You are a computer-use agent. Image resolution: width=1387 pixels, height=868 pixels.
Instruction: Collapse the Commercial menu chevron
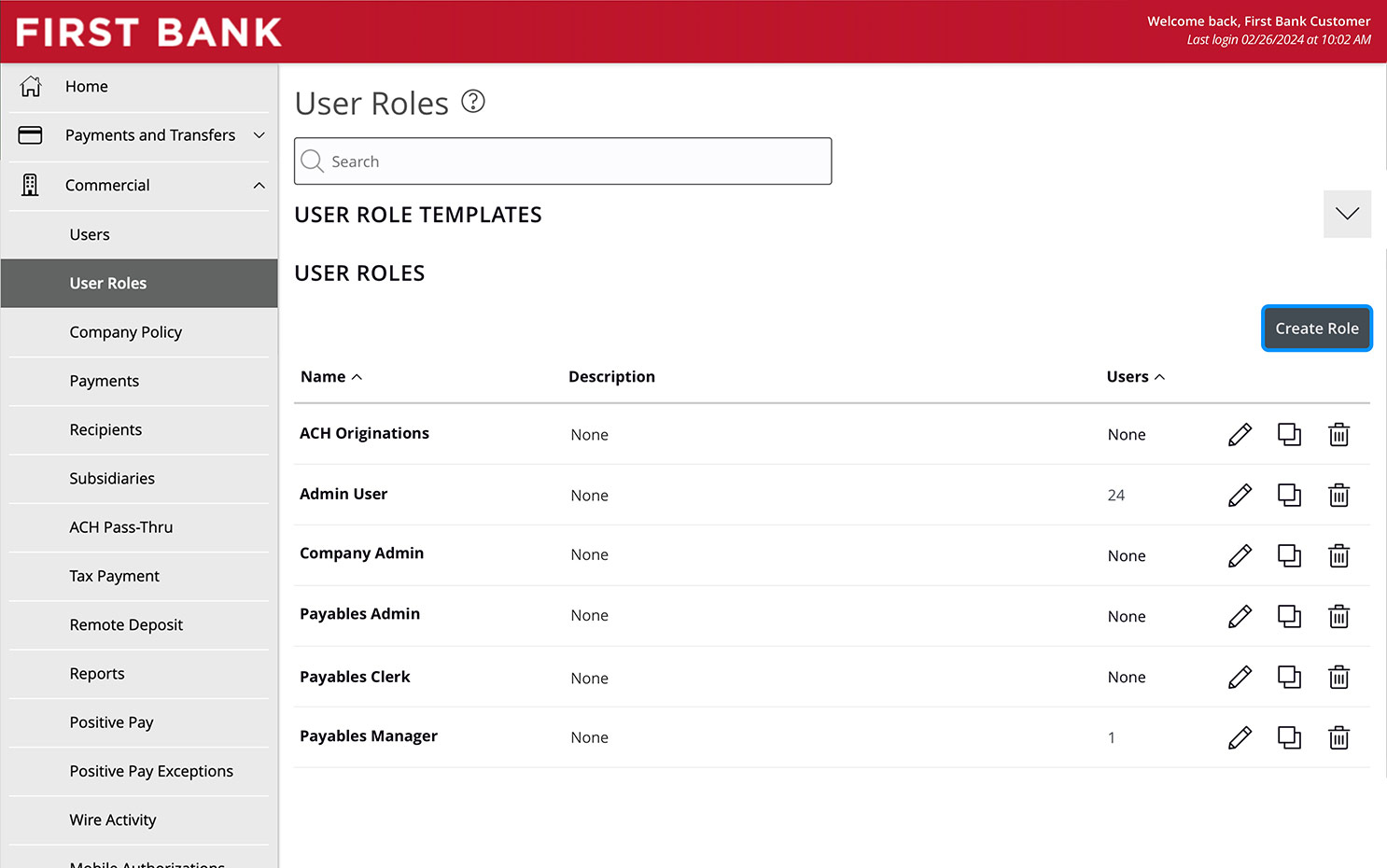259,185
